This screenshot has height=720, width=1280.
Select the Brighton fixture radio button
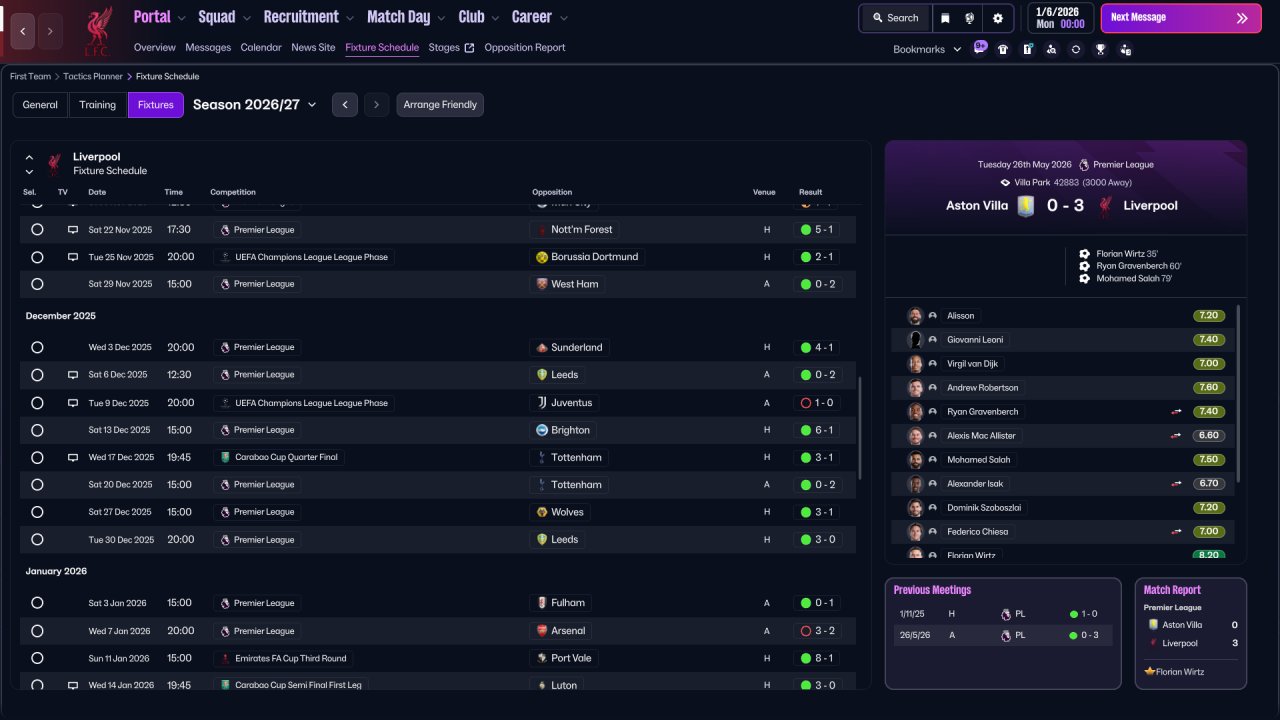(37, 430)
